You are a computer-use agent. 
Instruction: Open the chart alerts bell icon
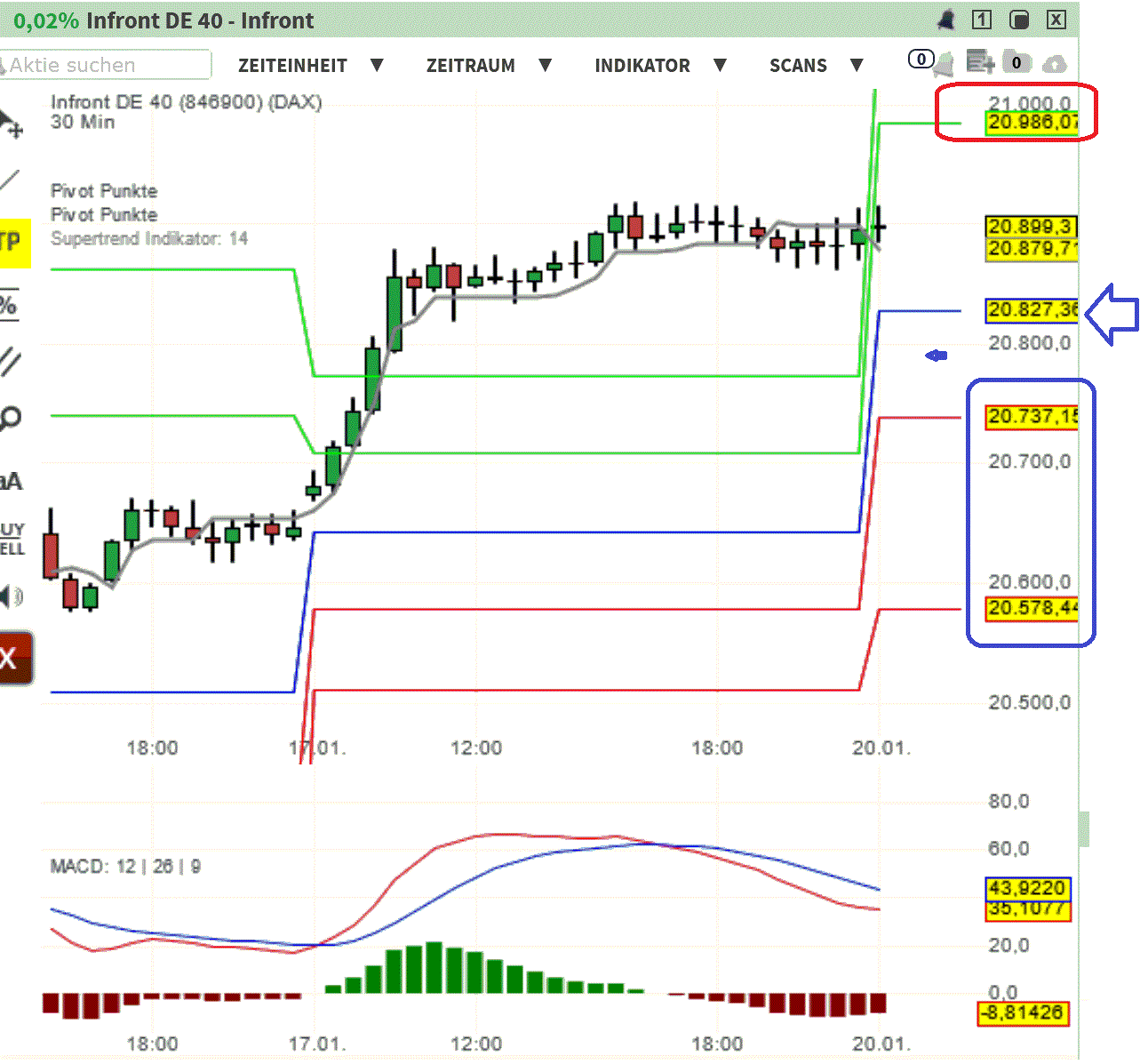click(x=944, y=62)
